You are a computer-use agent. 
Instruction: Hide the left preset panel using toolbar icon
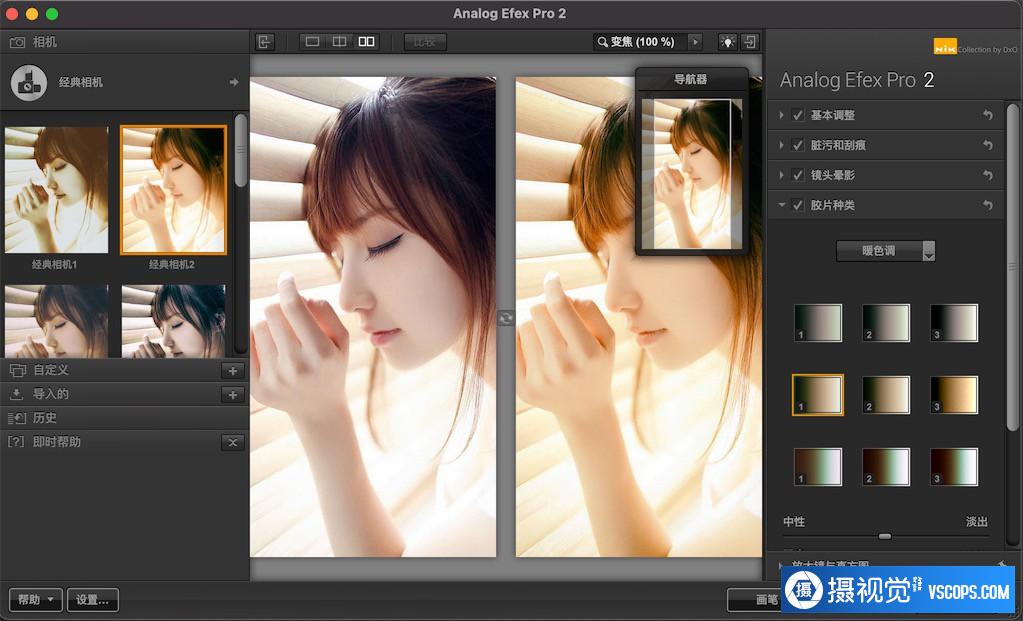click(264, 42)
